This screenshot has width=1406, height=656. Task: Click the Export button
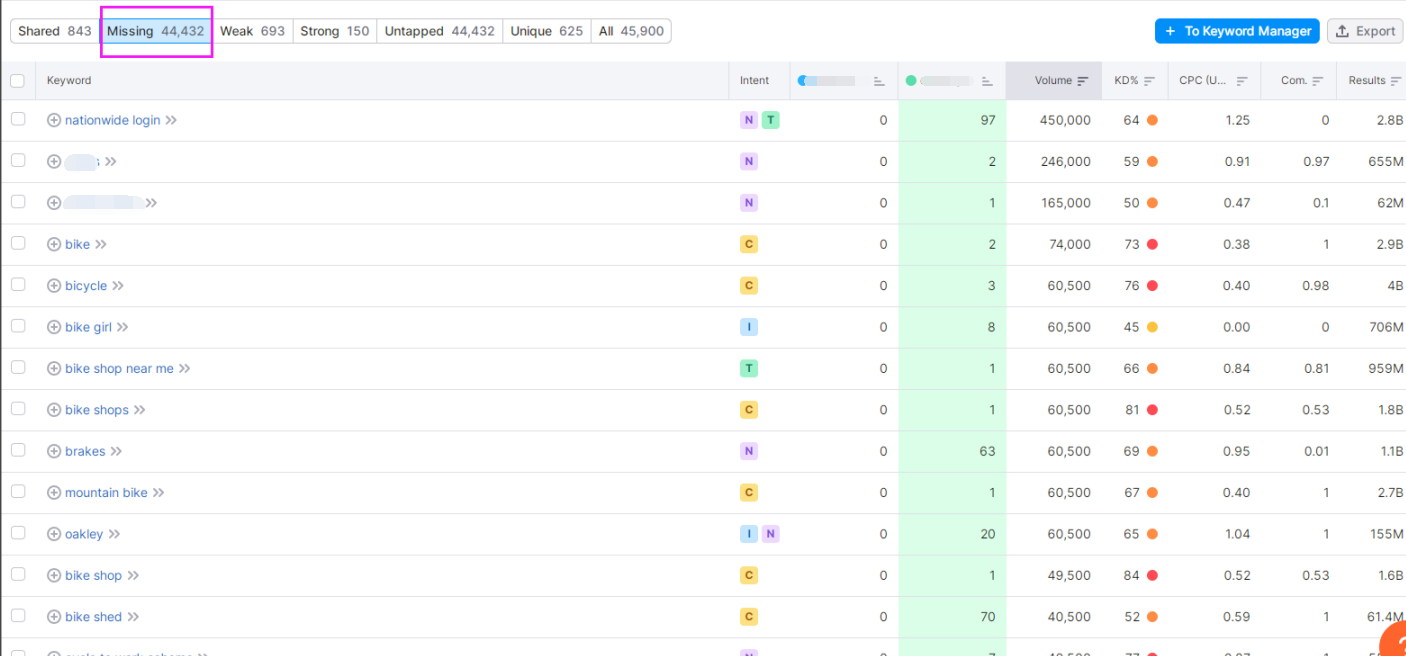point(1365,31)
